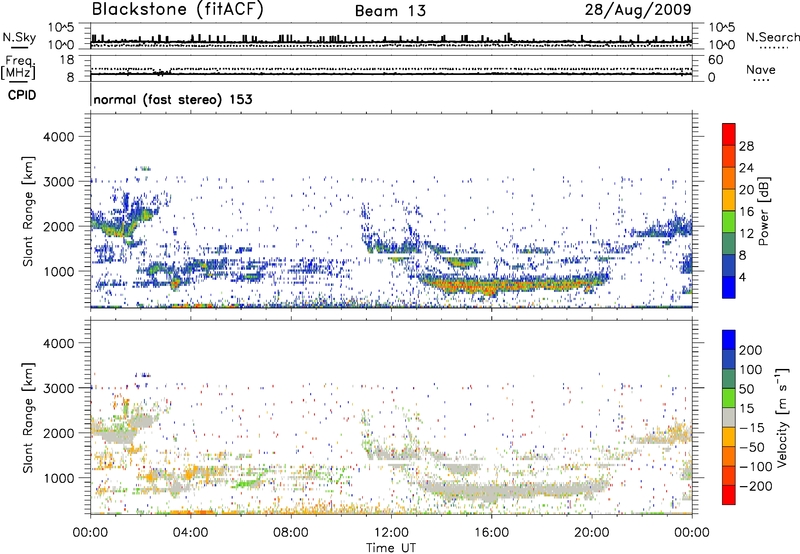Click the '08:00' time axis label
The height and width of the screenshot is (554, 800).
(291, 533)
